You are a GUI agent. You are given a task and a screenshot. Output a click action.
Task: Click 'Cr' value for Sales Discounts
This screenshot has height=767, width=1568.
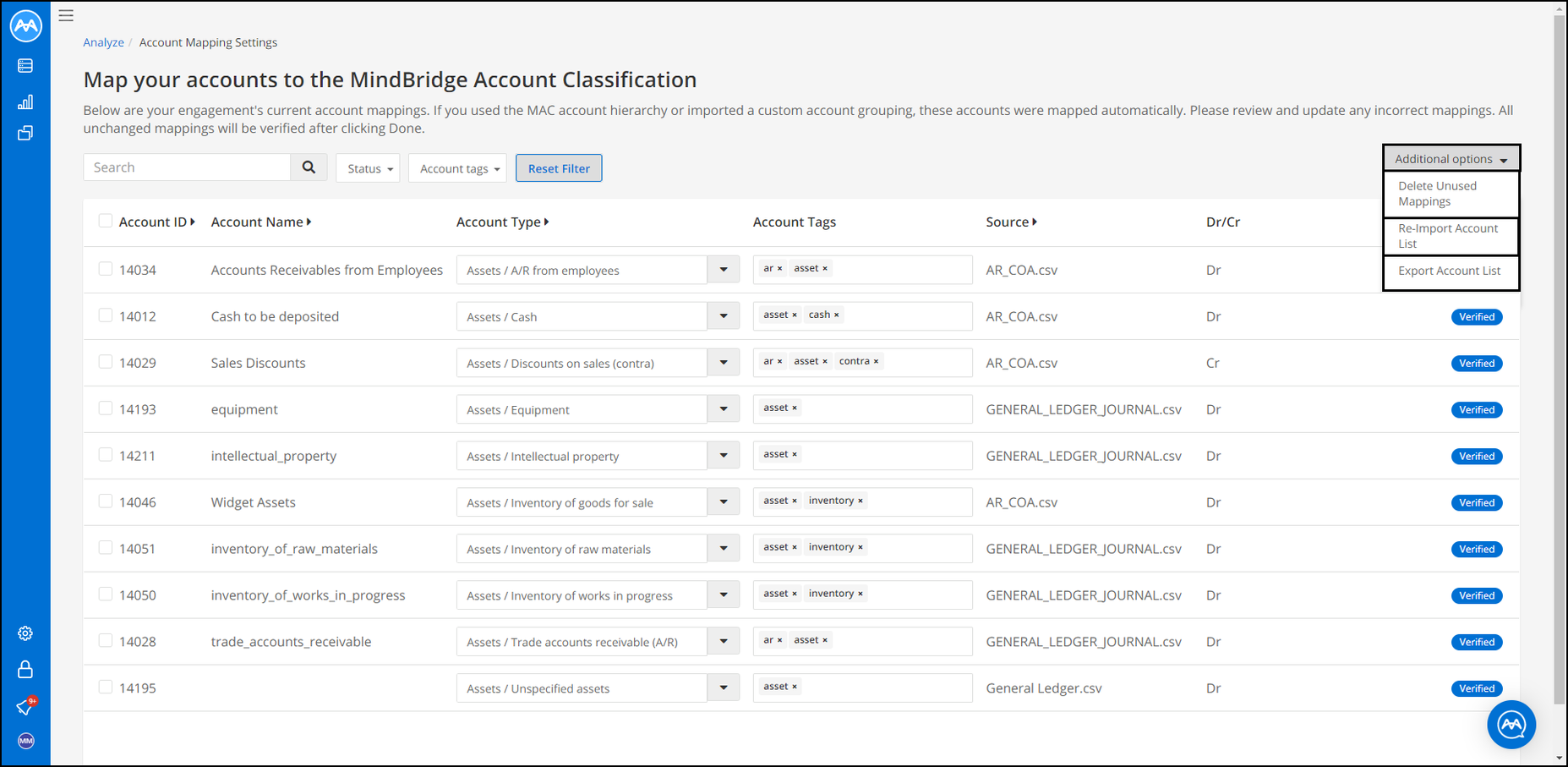pyautogui.click(x=1213, y=363)
